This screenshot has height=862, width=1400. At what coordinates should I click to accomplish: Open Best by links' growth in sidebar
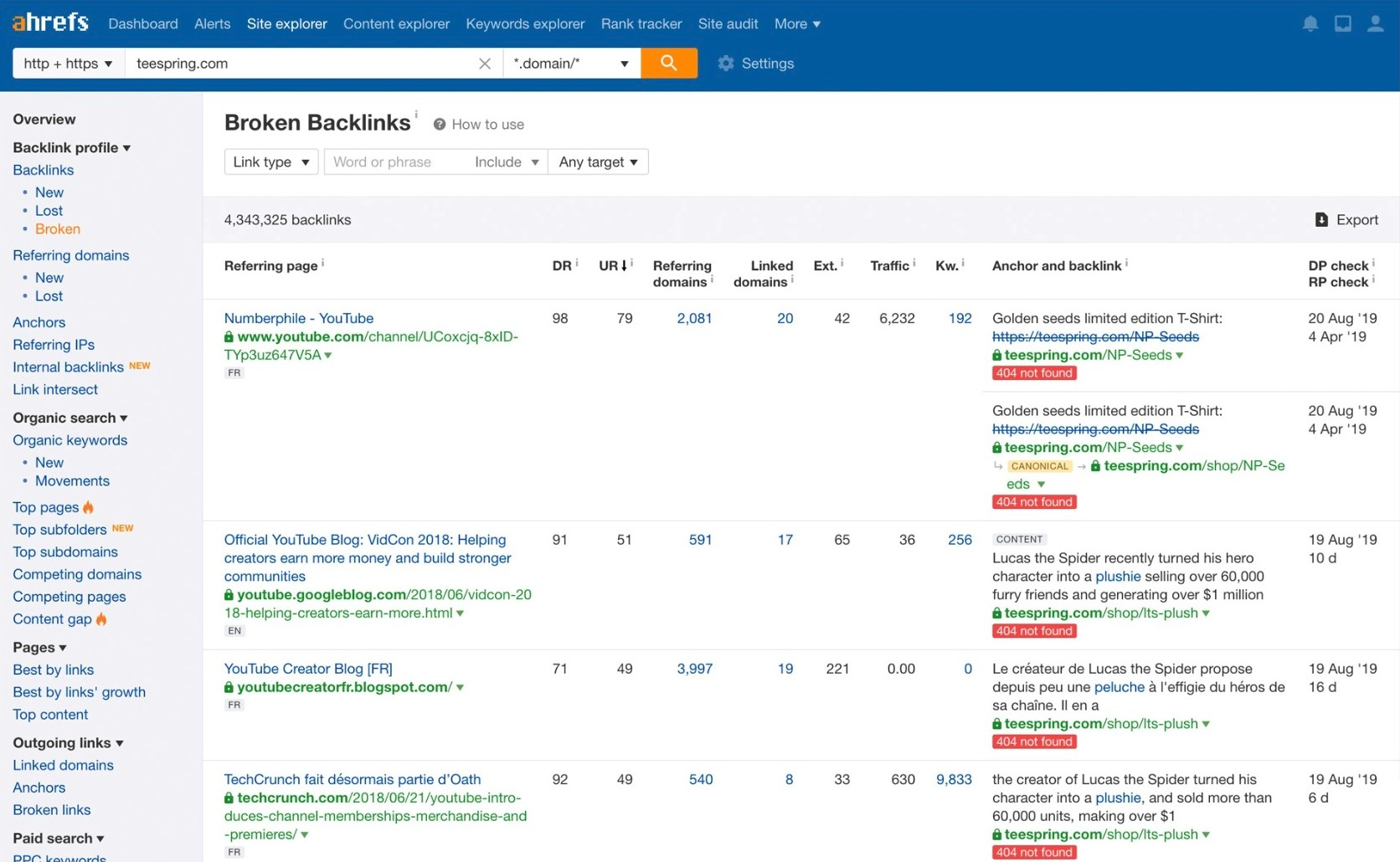pos(80,692)
